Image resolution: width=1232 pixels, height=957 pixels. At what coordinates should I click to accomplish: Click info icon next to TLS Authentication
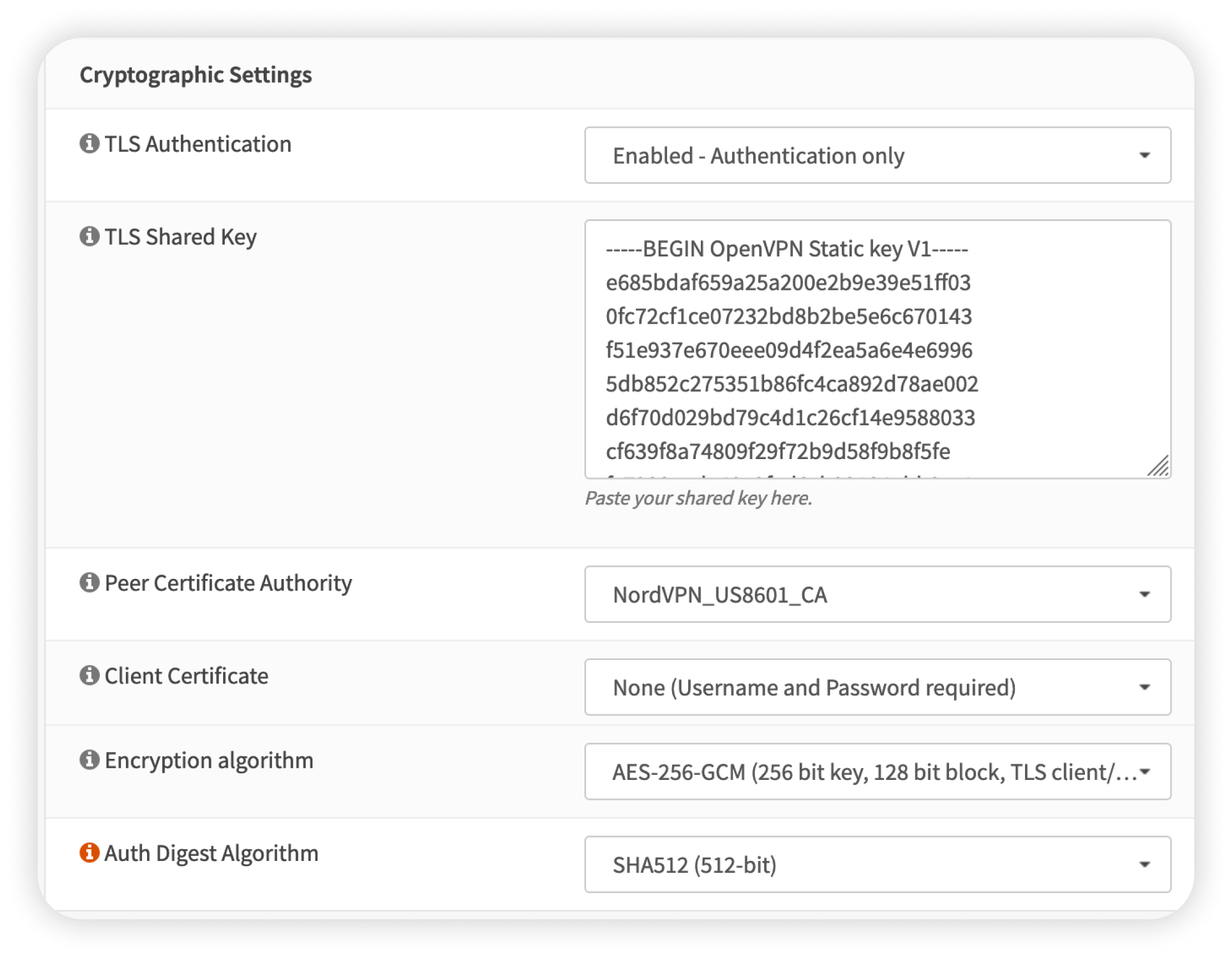pyautogui.click(x=89, y=143)
